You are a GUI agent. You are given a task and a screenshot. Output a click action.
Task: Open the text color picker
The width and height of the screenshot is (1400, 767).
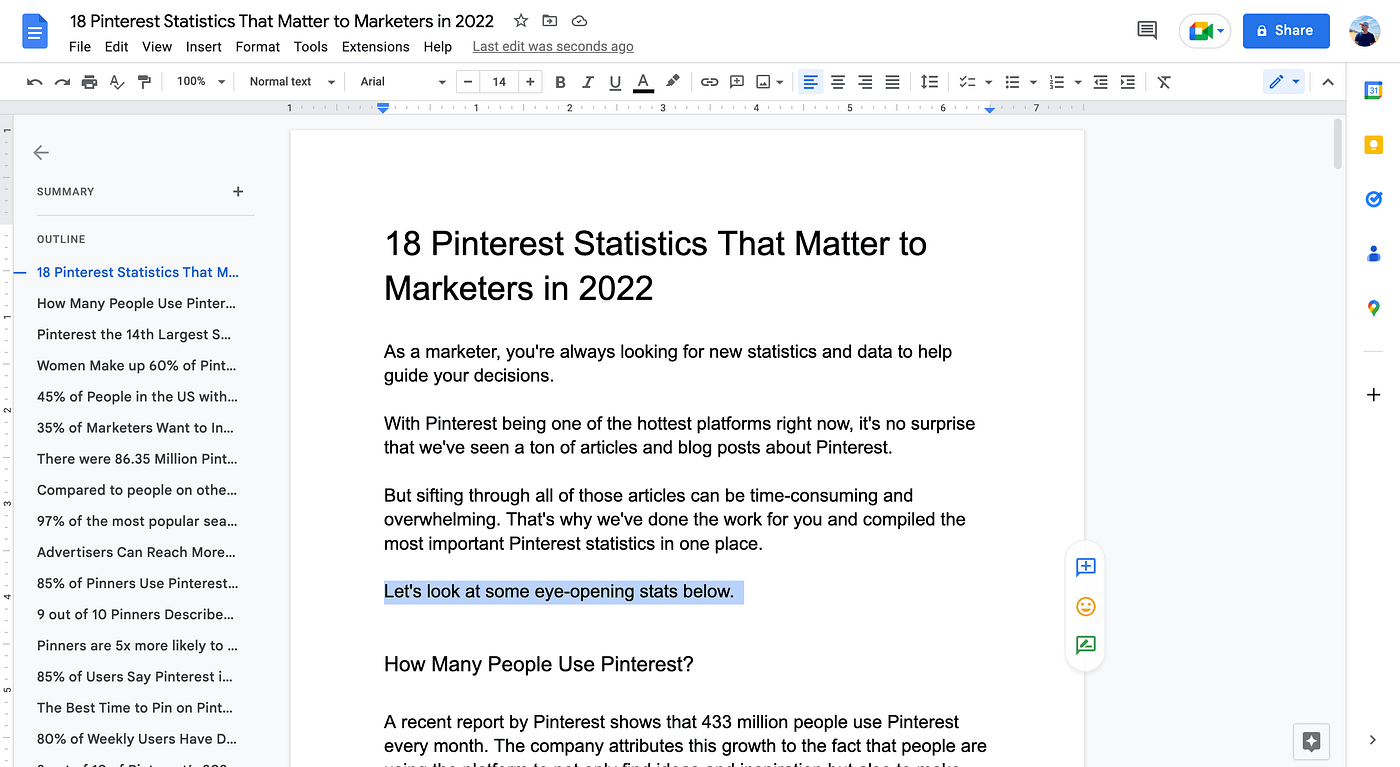[643, 82]
